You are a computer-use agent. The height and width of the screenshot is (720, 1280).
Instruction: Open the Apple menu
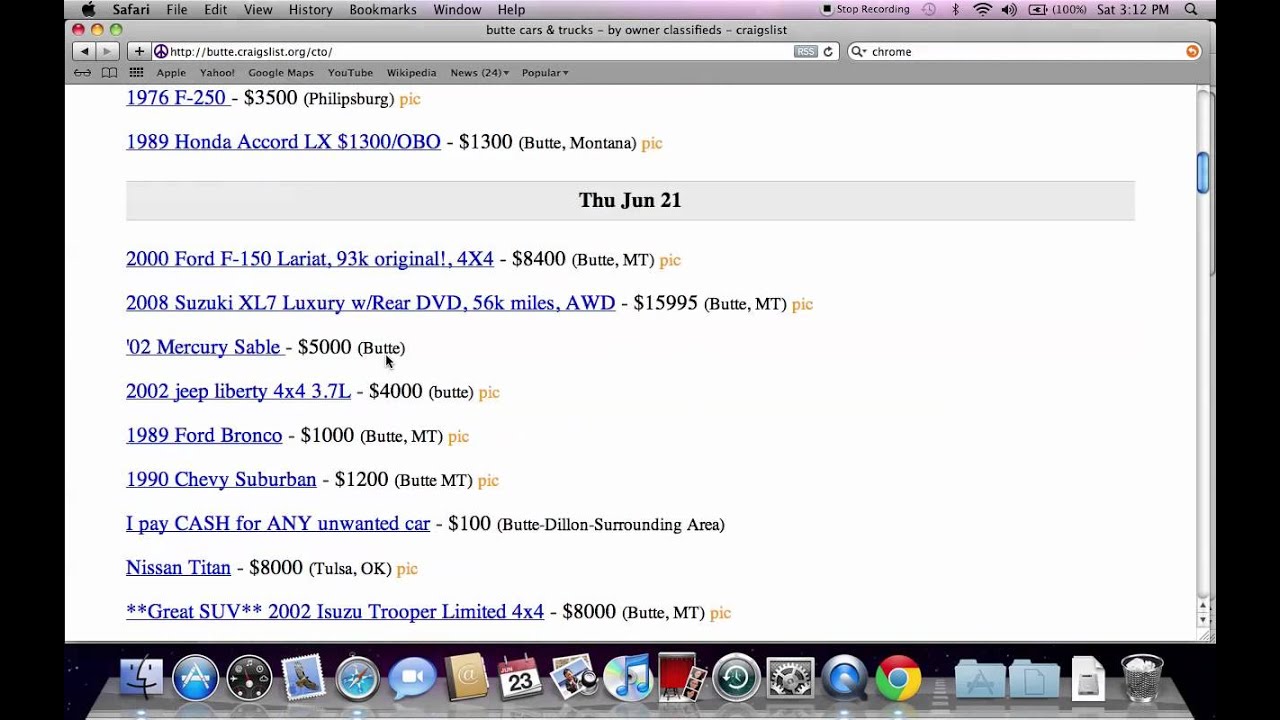[88, 9]
